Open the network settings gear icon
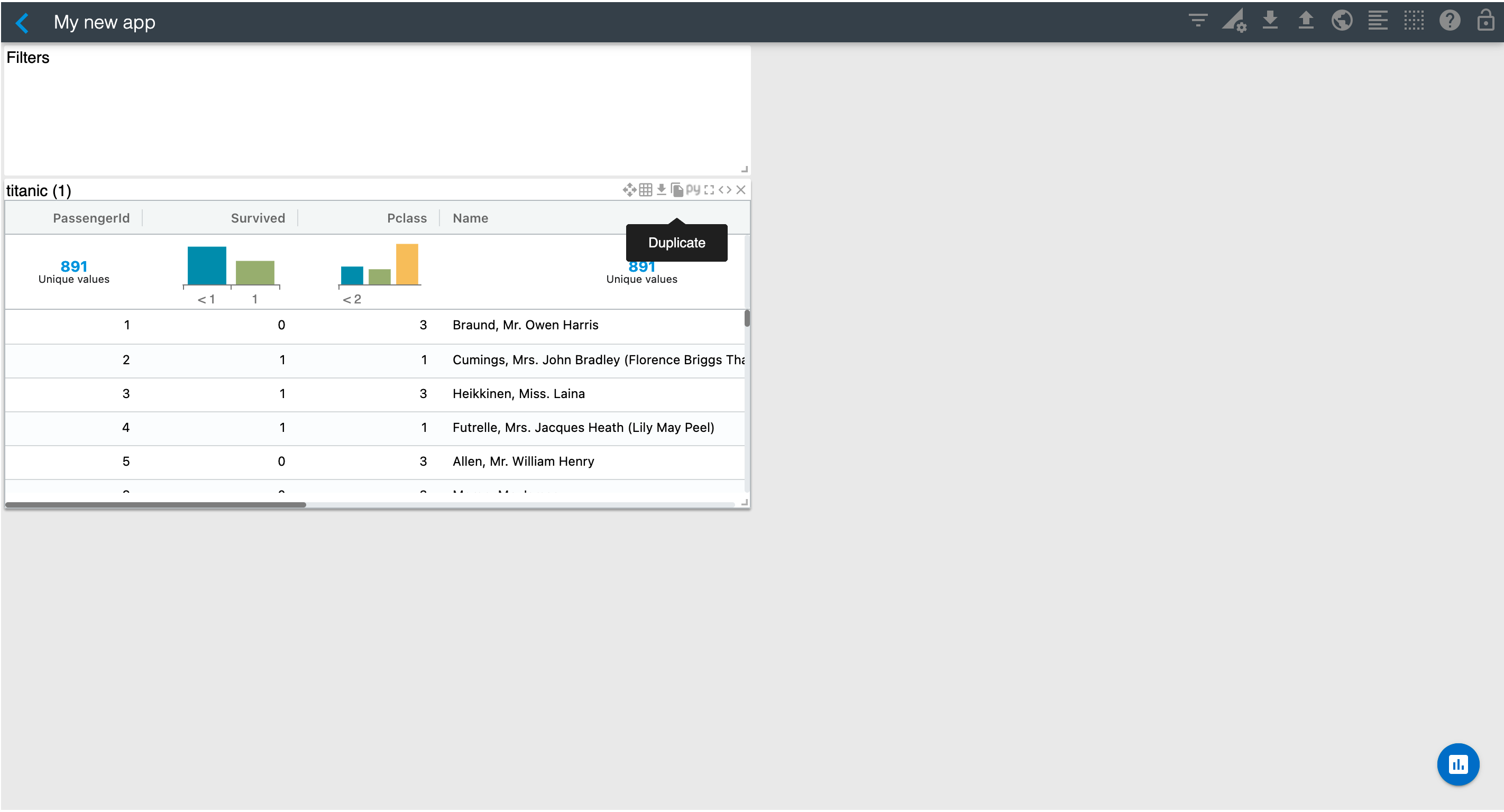The width and height of the screenshot is (1504, 812). coord(1234,21)
